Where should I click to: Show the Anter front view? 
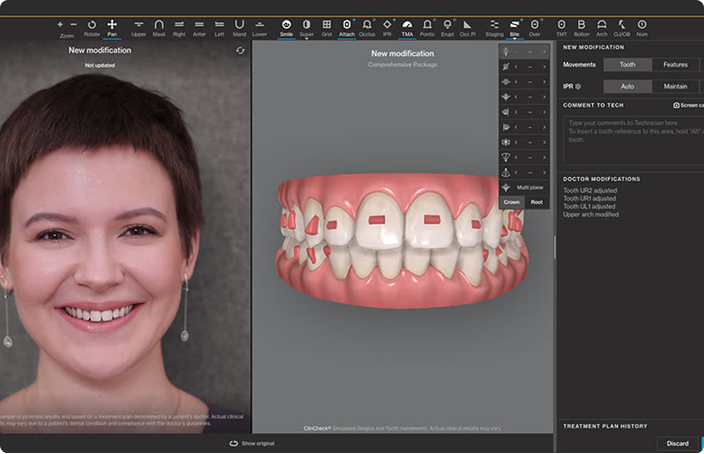[x=199, y=27]
